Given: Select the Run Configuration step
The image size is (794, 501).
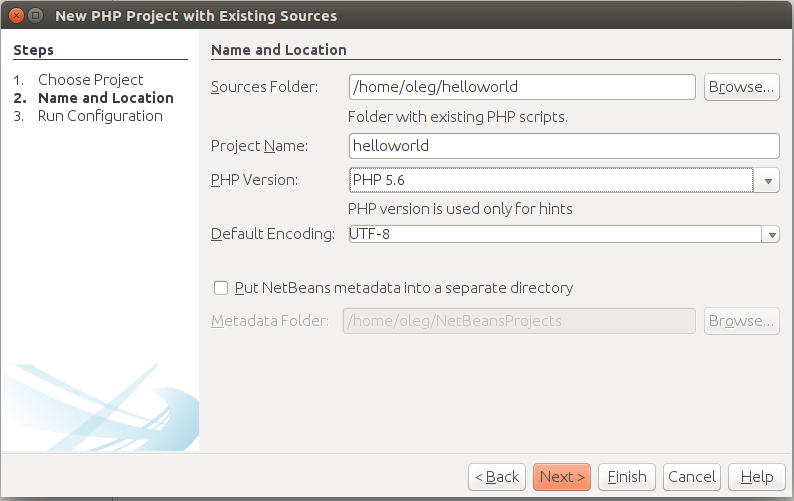Looking at the screenshot, I should 100,116.
